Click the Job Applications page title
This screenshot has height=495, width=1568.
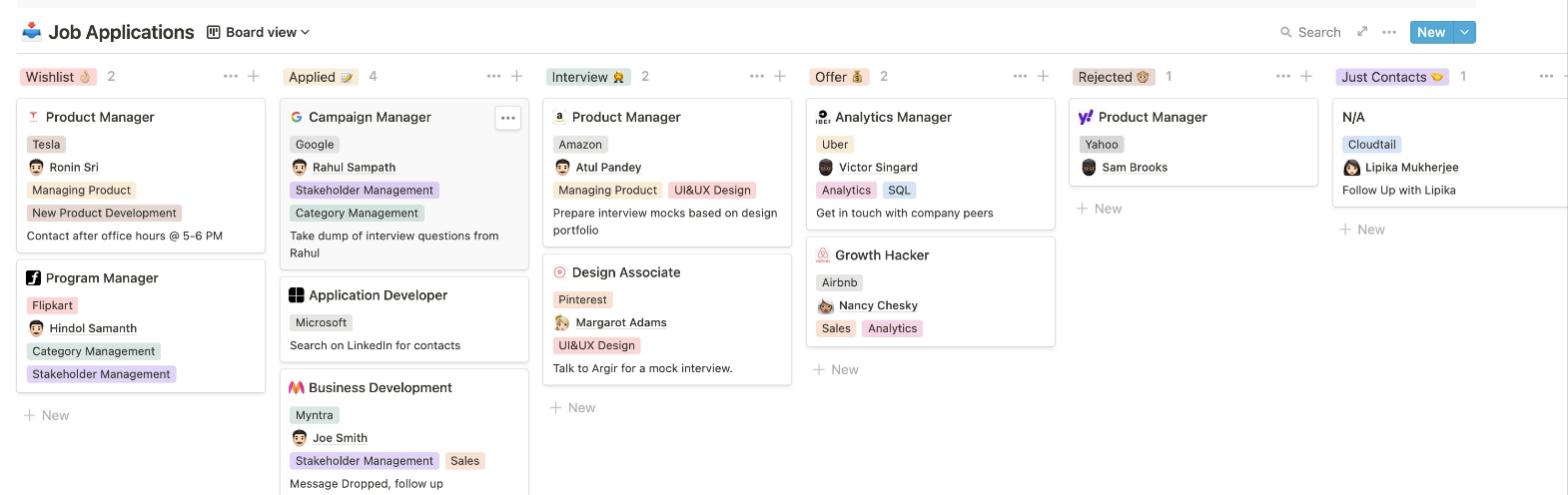point(121,32)
